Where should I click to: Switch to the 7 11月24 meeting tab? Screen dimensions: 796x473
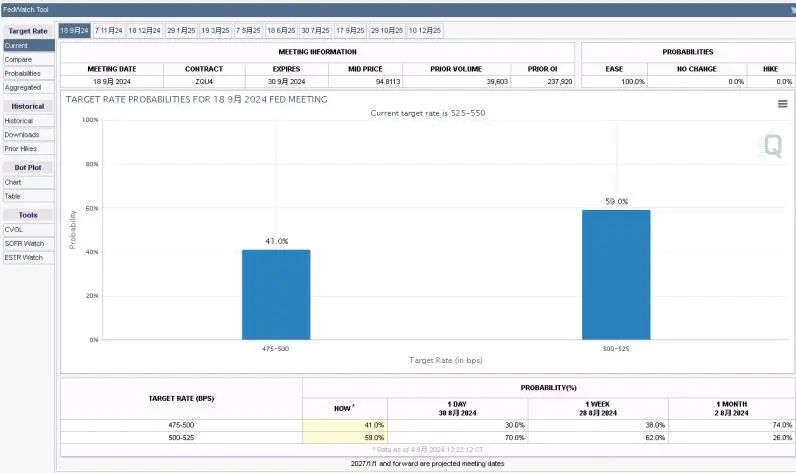coord(109,30)
